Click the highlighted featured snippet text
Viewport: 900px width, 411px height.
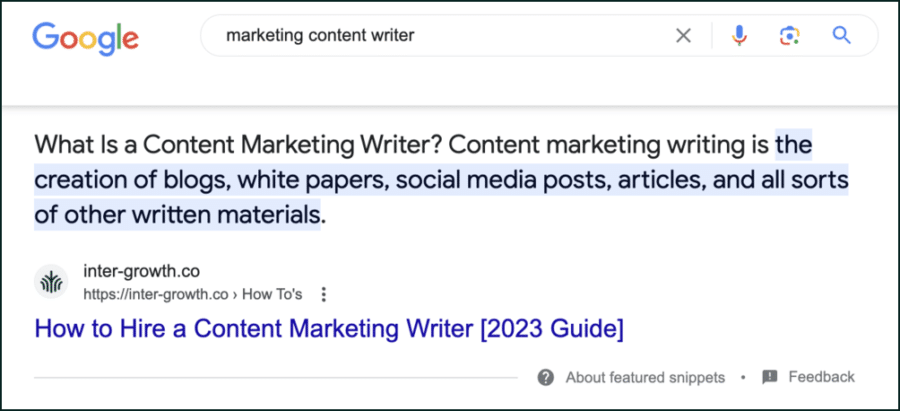coord(441,180)
